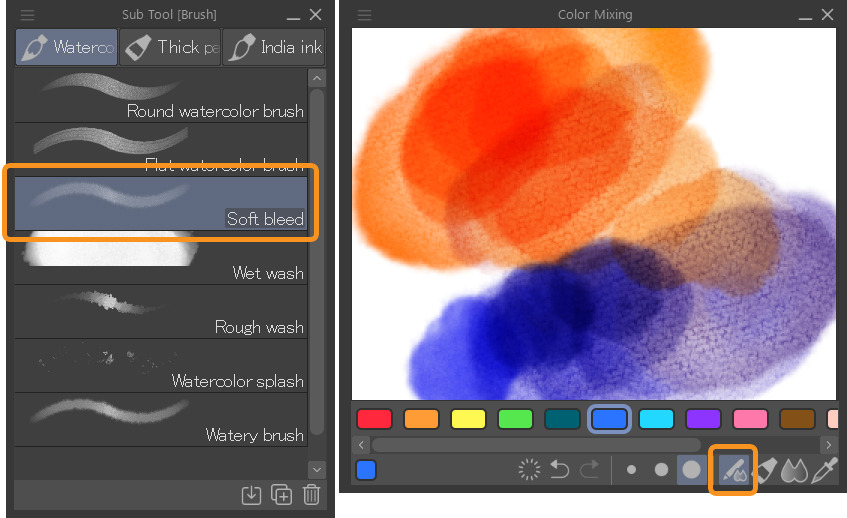Choose the large brush size dot
This screenshot has height=518, width=847.
tap(691, 470)
